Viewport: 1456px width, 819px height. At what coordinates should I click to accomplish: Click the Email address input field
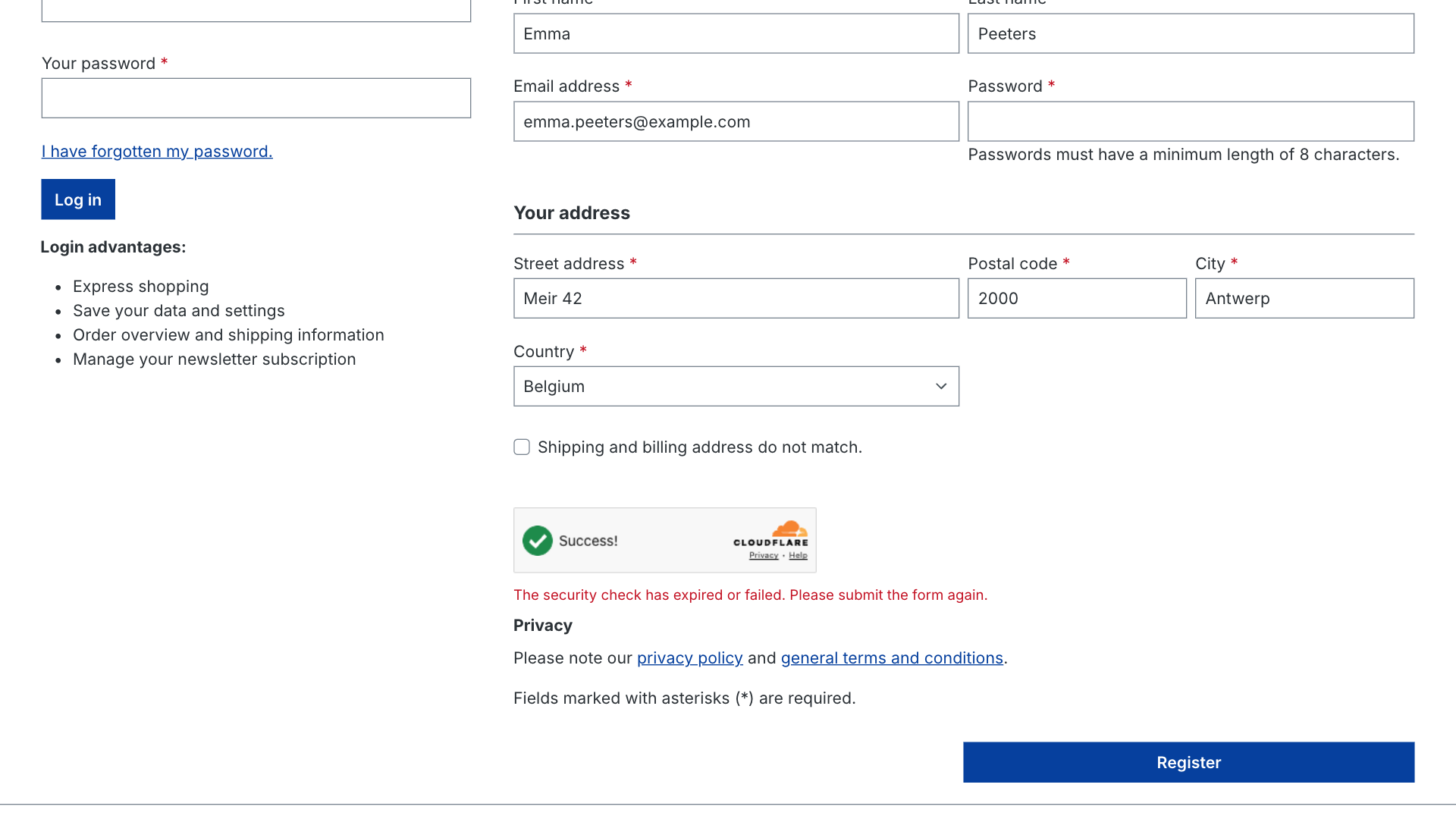tap(736, 121)
